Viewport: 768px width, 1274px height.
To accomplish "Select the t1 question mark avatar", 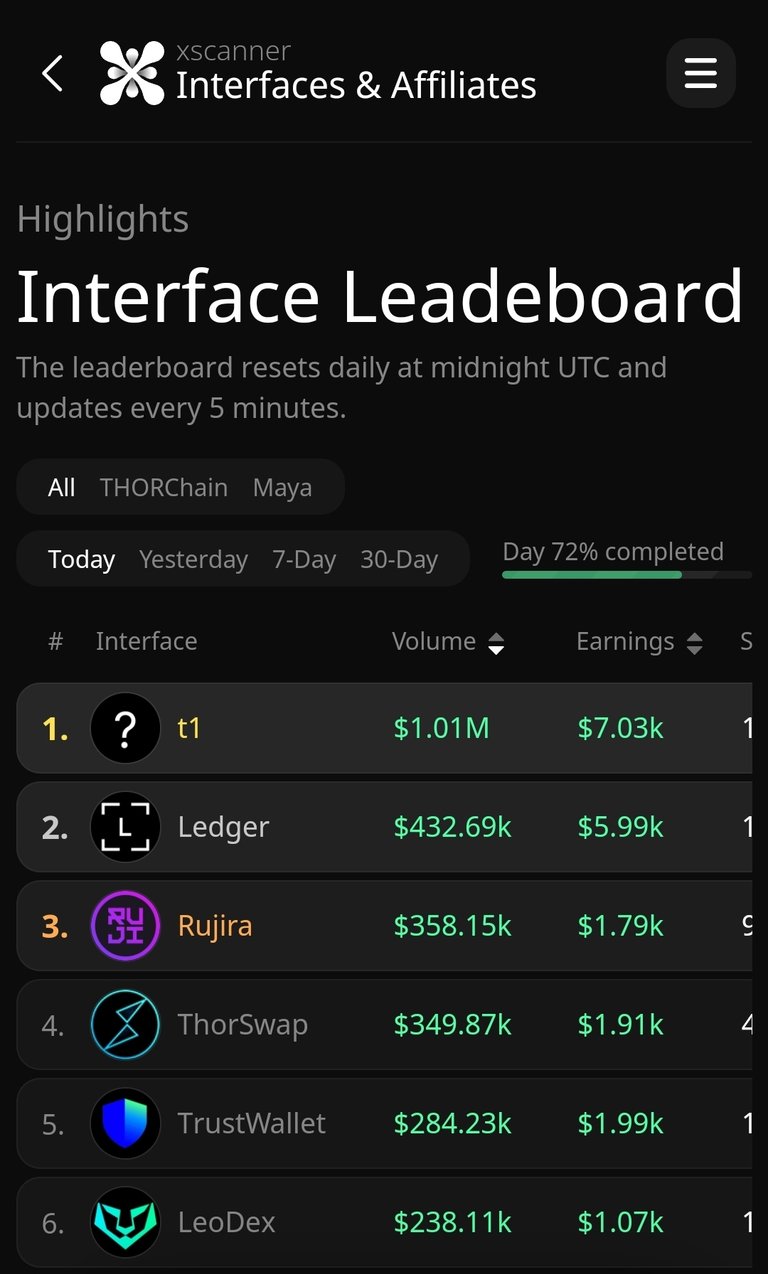I will click(125, 728).
